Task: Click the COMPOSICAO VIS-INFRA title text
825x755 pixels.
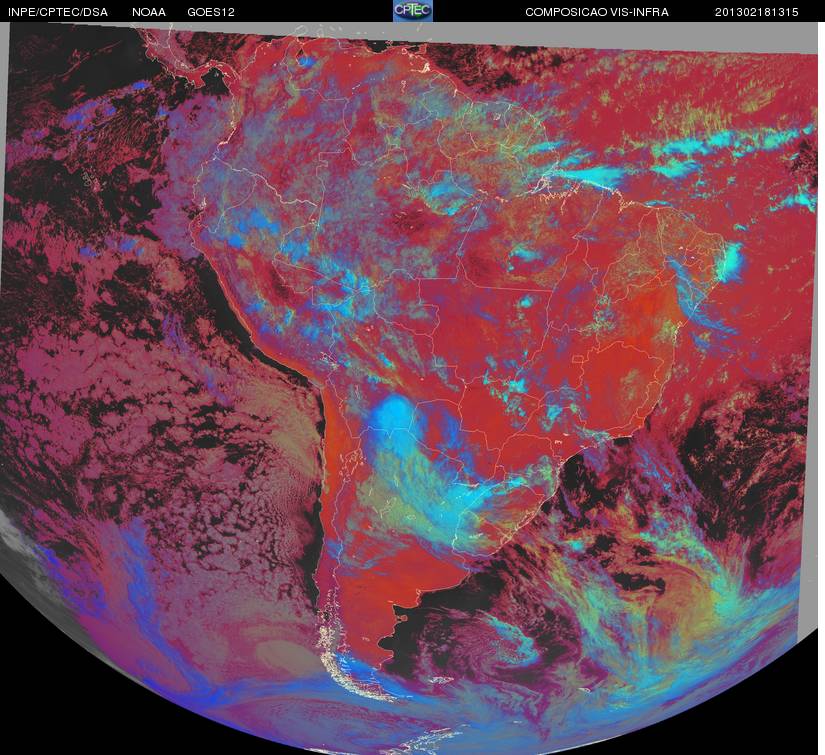Action: (597, 12)
